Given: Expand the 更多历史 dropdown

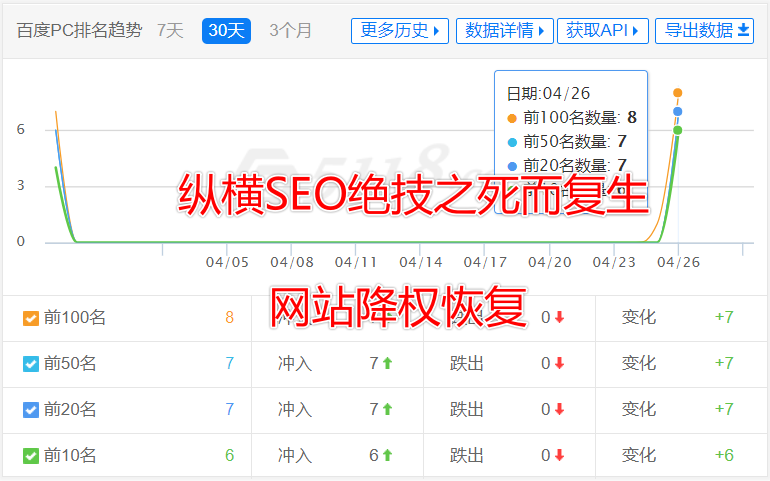Looking at the screenshot, I should tap(399, 31).
